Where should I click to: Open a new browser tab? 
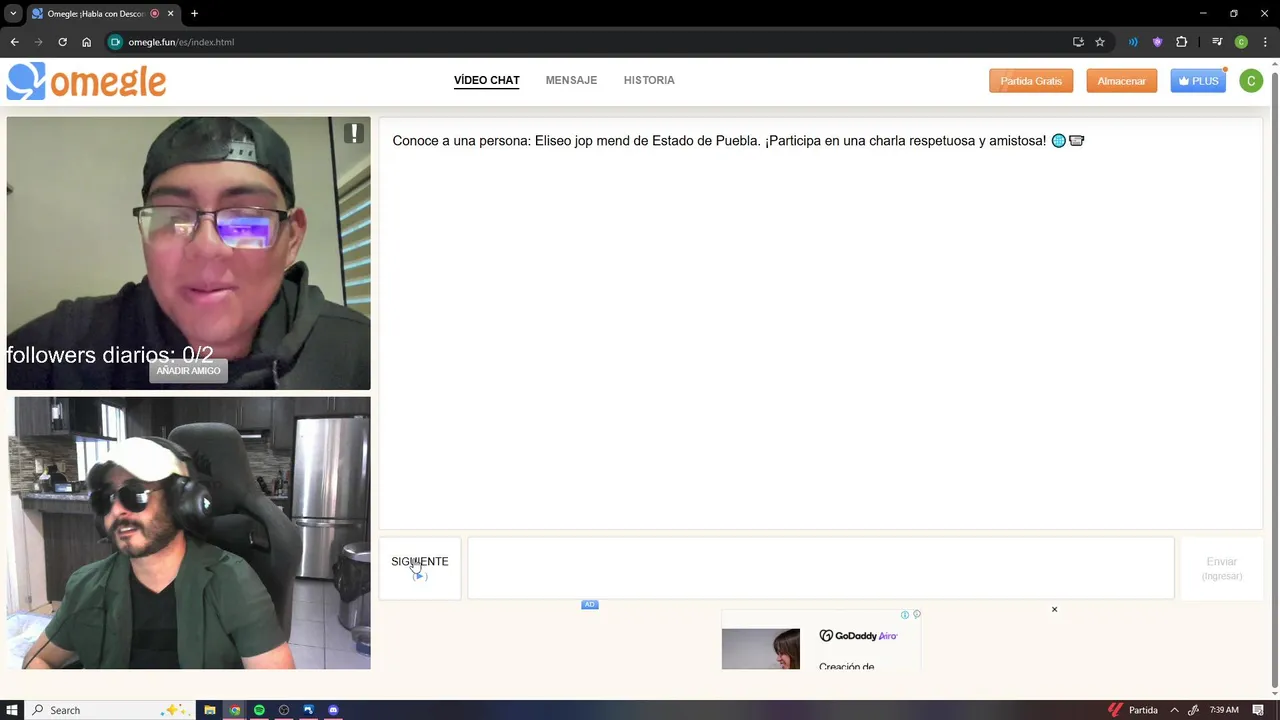[194, 14]
